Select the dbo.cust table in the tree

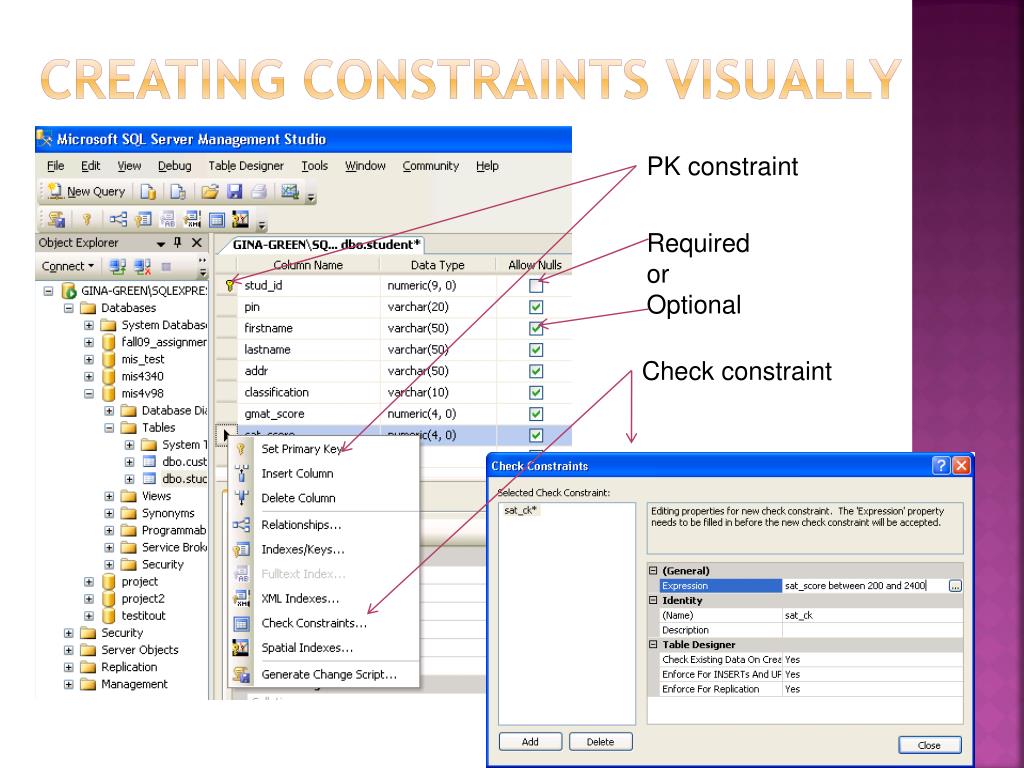(184, 462)
